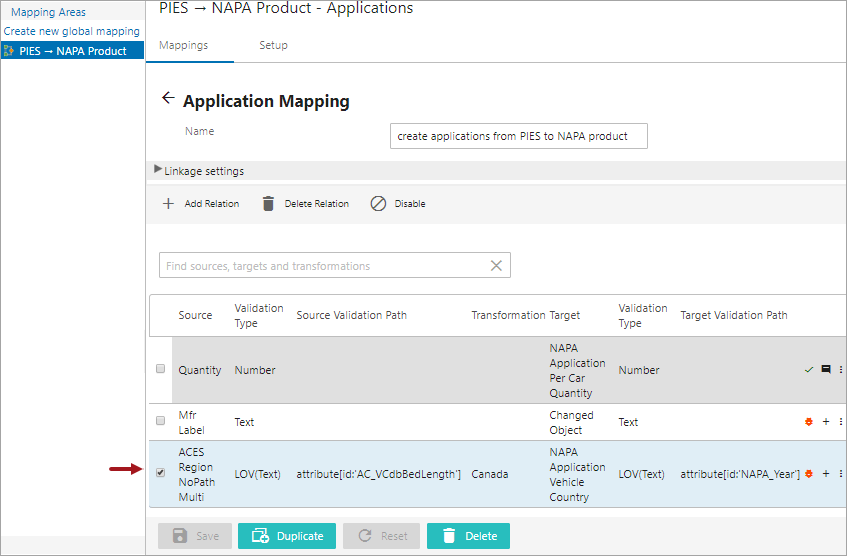Click the mapping Name text field
Screen dimensions: 847x556
coord(518,136)
